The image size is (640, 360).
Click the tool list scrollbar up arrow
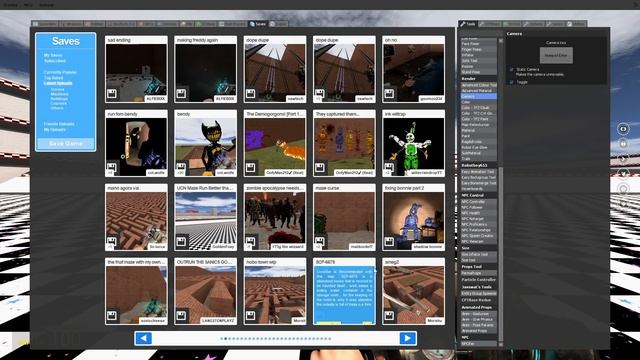501,40
